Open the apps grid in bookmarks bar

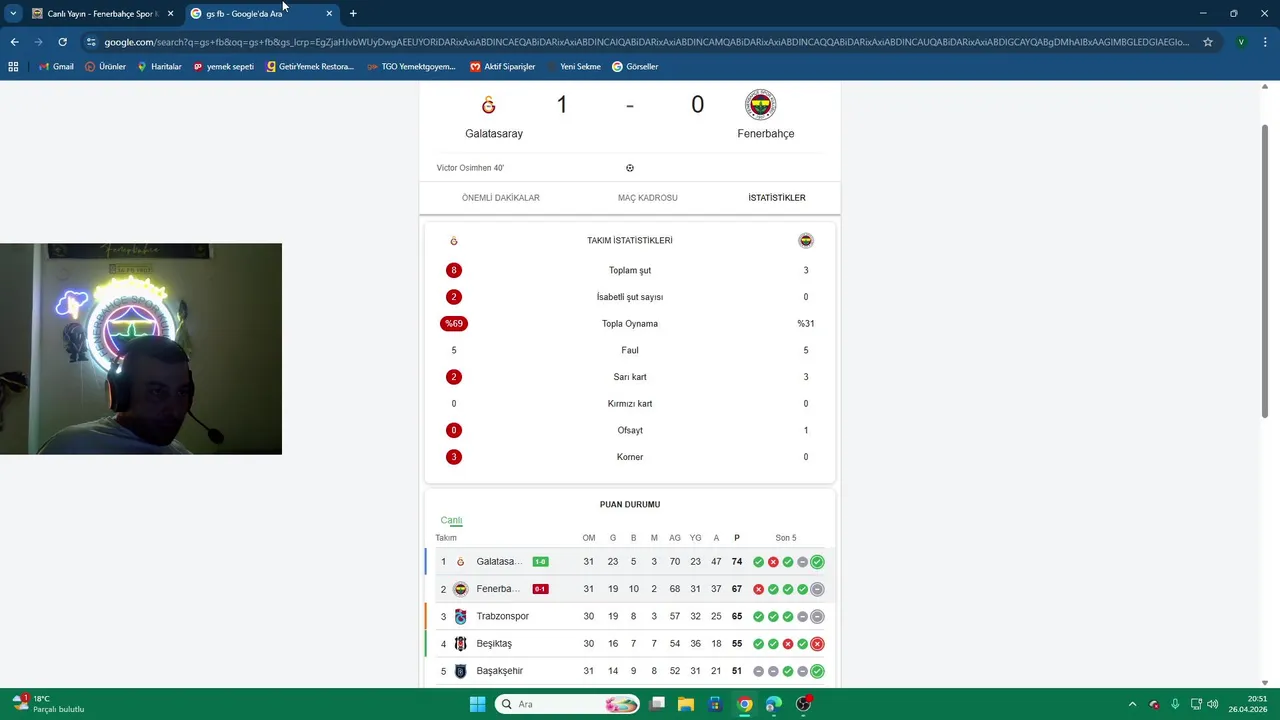point(13,67)
